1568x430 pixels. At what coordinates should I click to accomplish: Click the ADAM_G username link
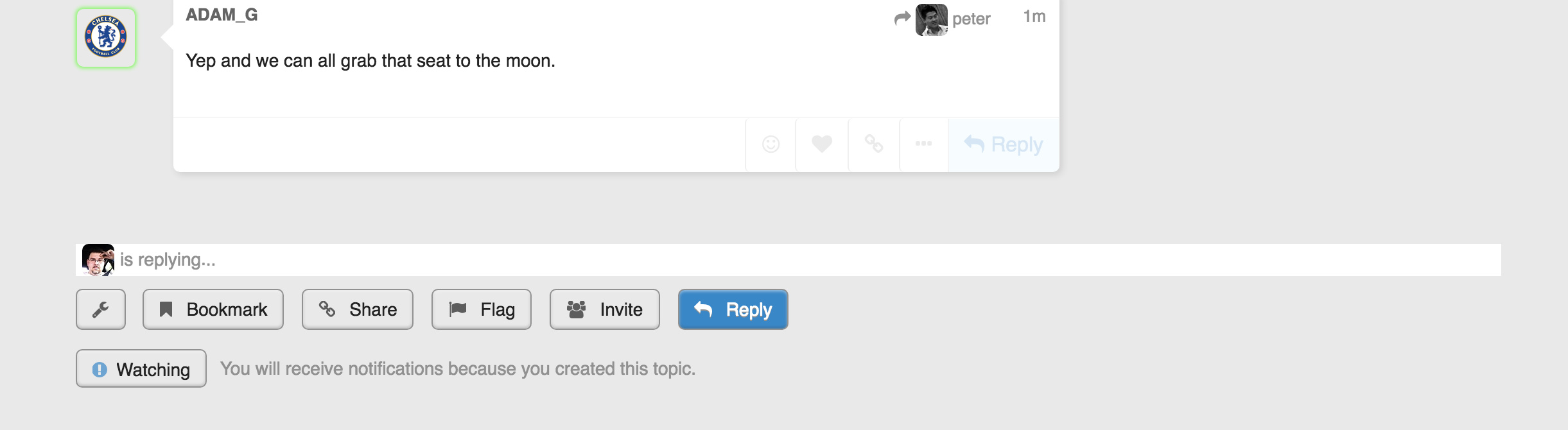tap(222, 15)
